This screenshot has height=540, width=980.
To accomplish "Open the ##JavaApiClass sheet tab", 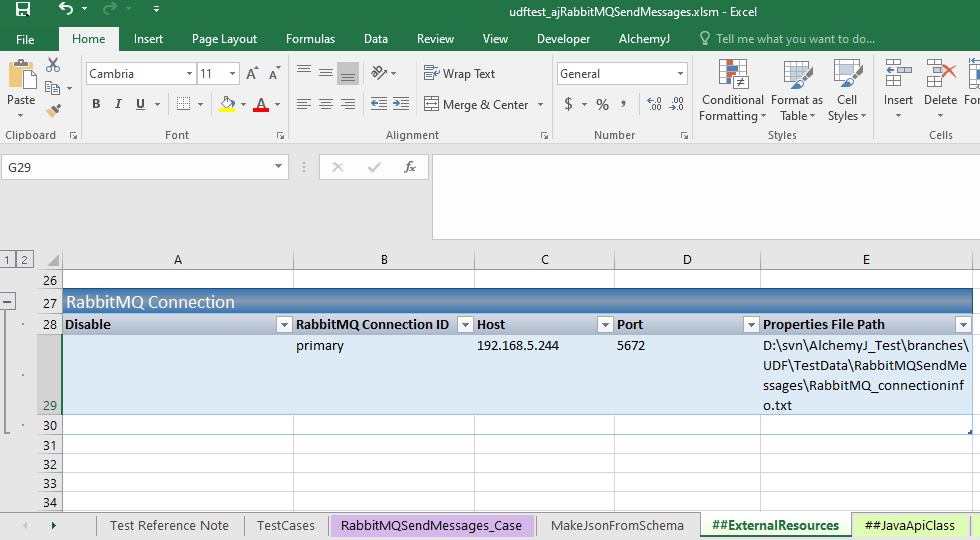I will [x=909, y=525].
